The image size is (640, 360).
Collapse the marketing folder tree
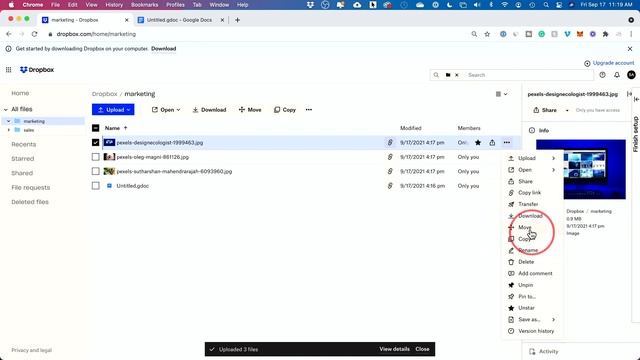pos(8,121)
